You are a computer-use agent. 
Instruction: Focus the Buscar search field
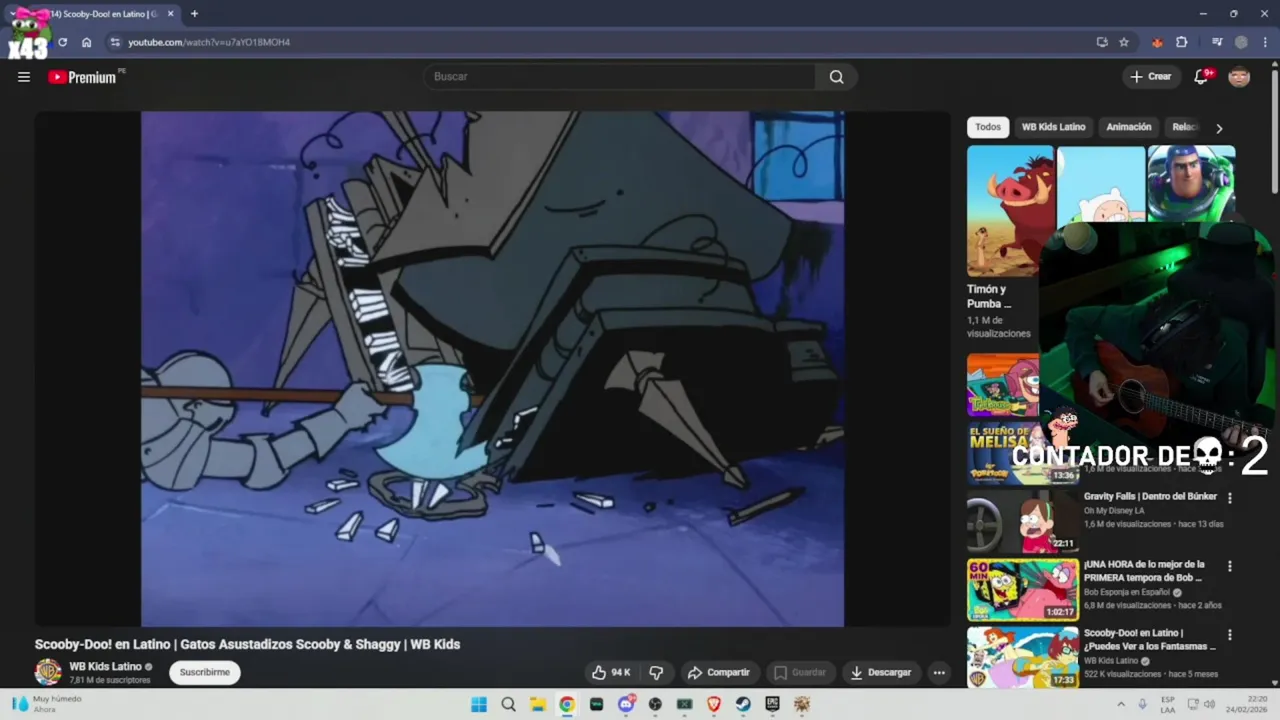click(x=620, y=77)
